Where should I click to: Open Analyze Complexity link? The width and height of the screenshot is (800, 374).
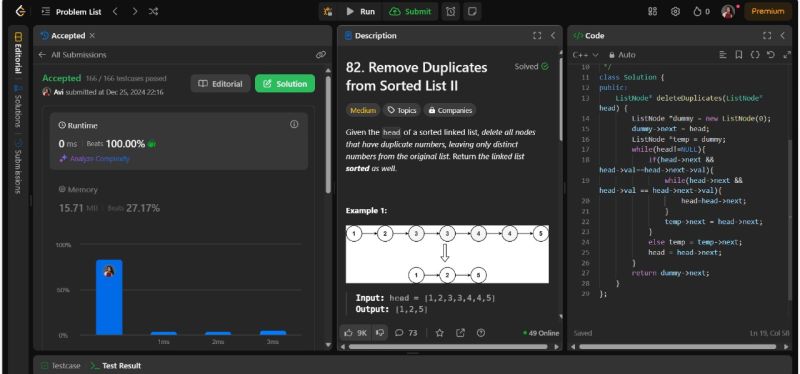coord(94,159)
